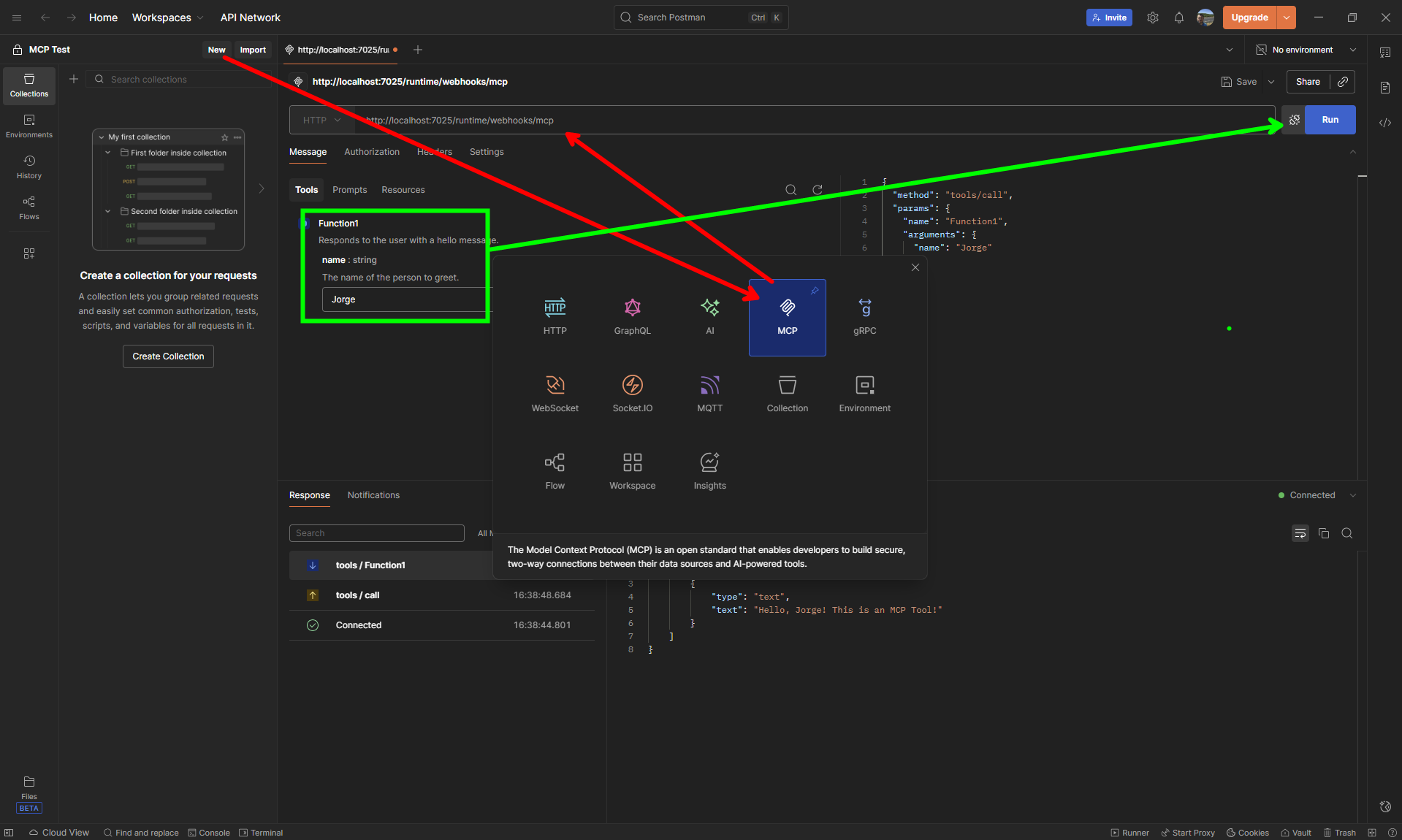The image size is (1402, 840).
Task: Collapse the My first collection tree item
Action: [x=102, y=137]
